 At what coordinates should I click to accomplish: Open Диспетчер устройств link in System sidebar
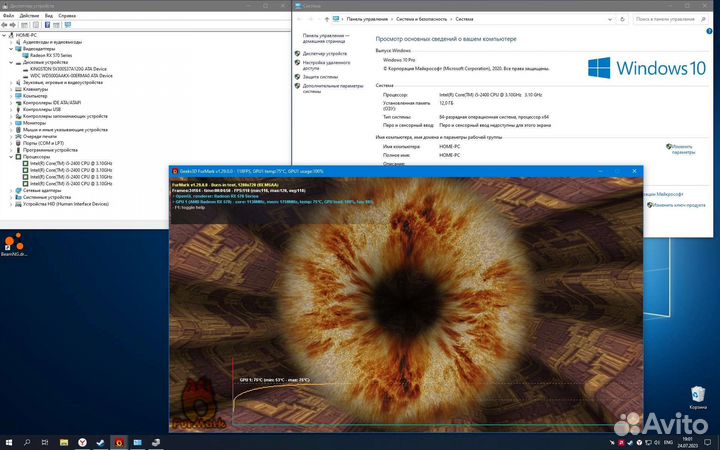click(x=324, y=54)
